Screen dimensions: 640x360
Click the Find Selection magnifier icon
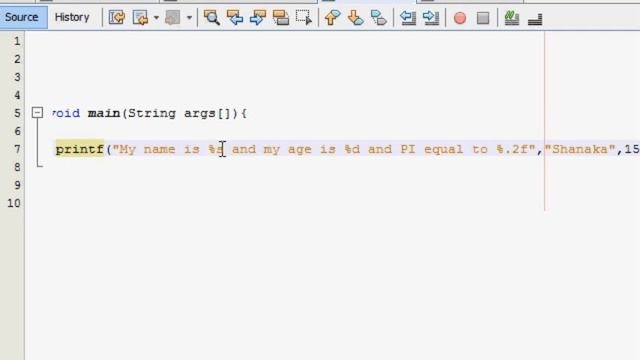point(211,18)
